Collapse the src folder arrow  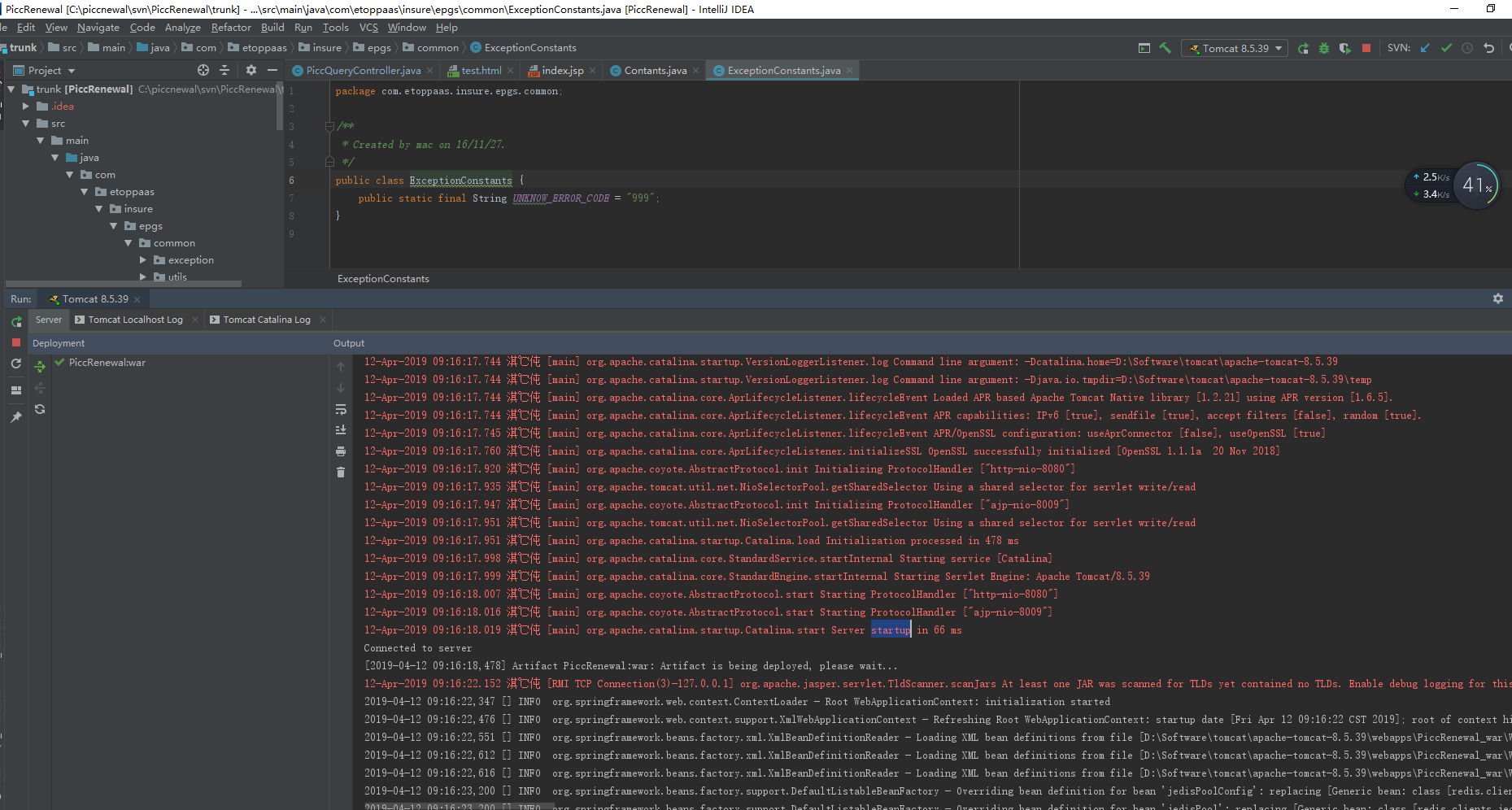tap(25, 123)
